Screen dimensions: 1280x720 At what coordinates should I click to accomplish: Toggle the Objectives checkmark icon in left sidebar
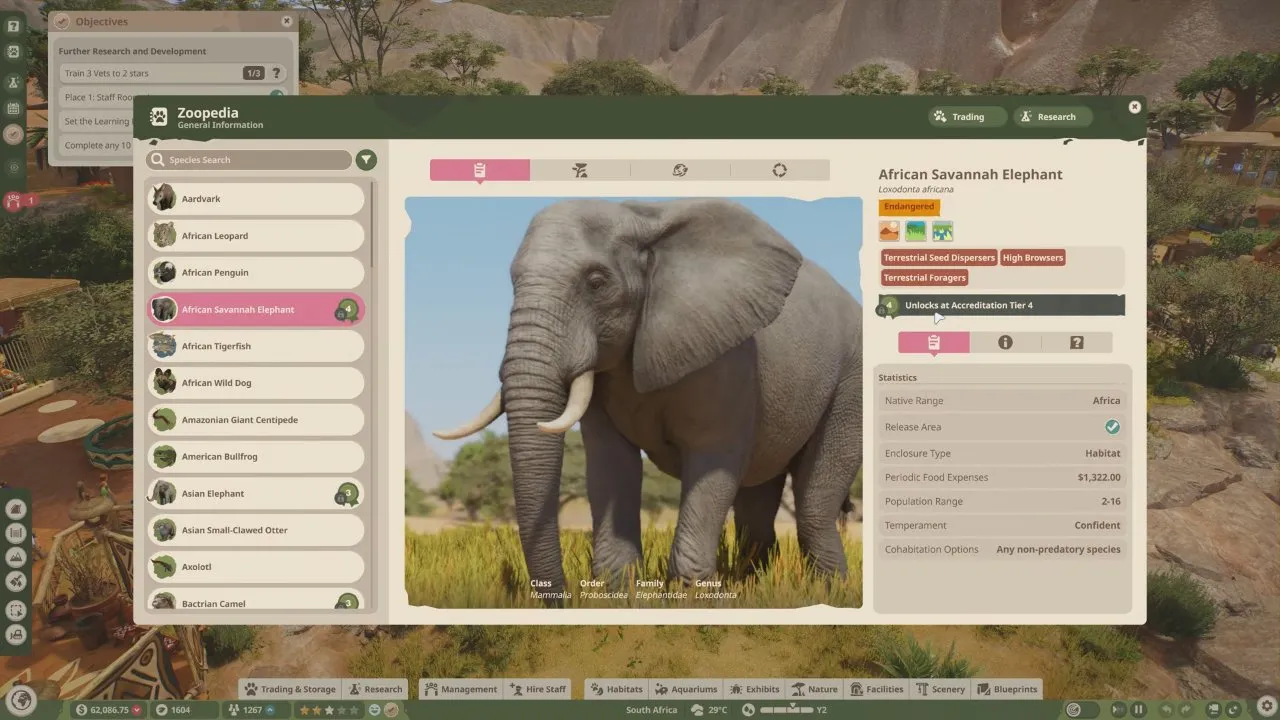click(13, 134)
